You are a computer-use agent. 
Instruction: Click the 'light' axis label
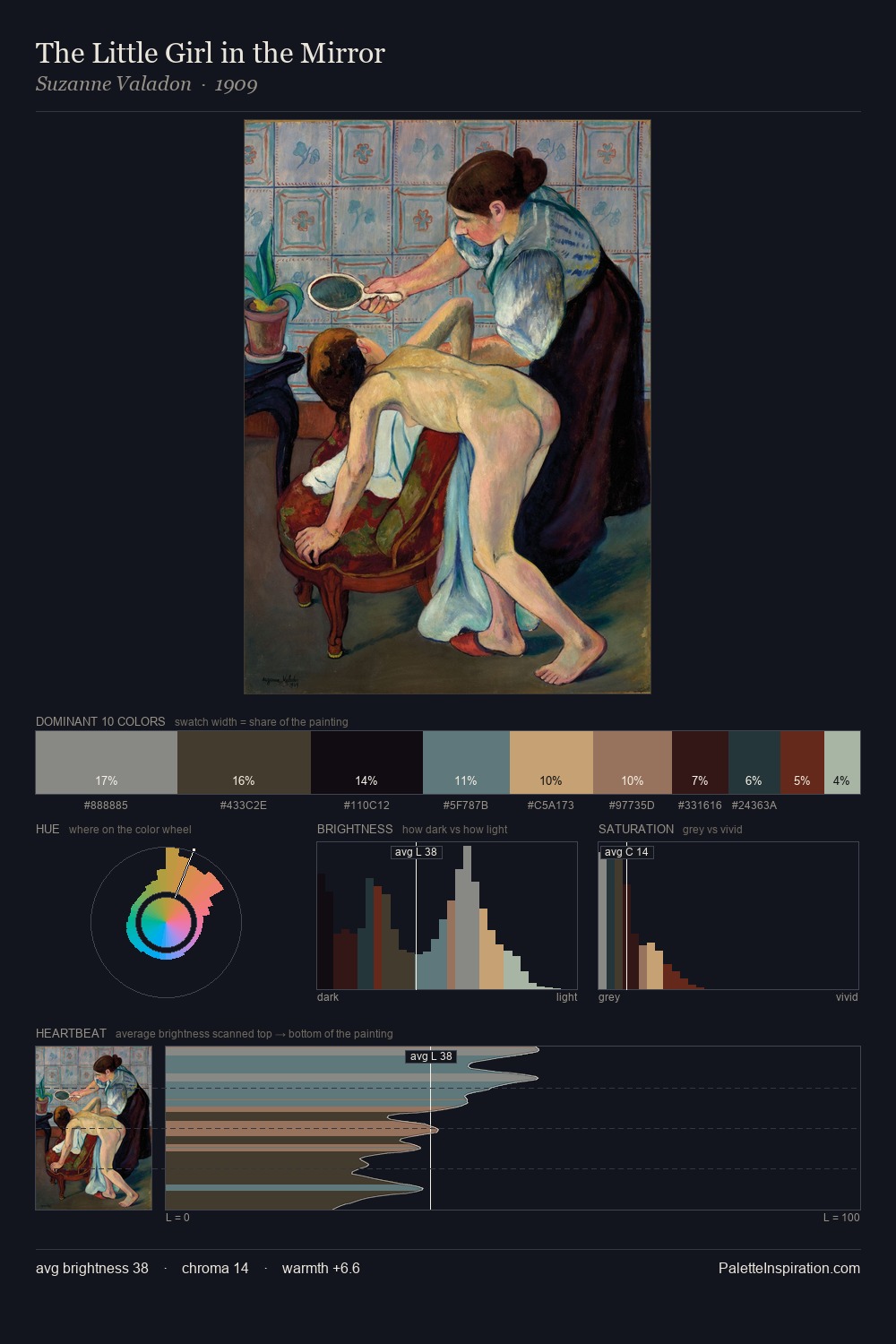[x=567, y=997]
